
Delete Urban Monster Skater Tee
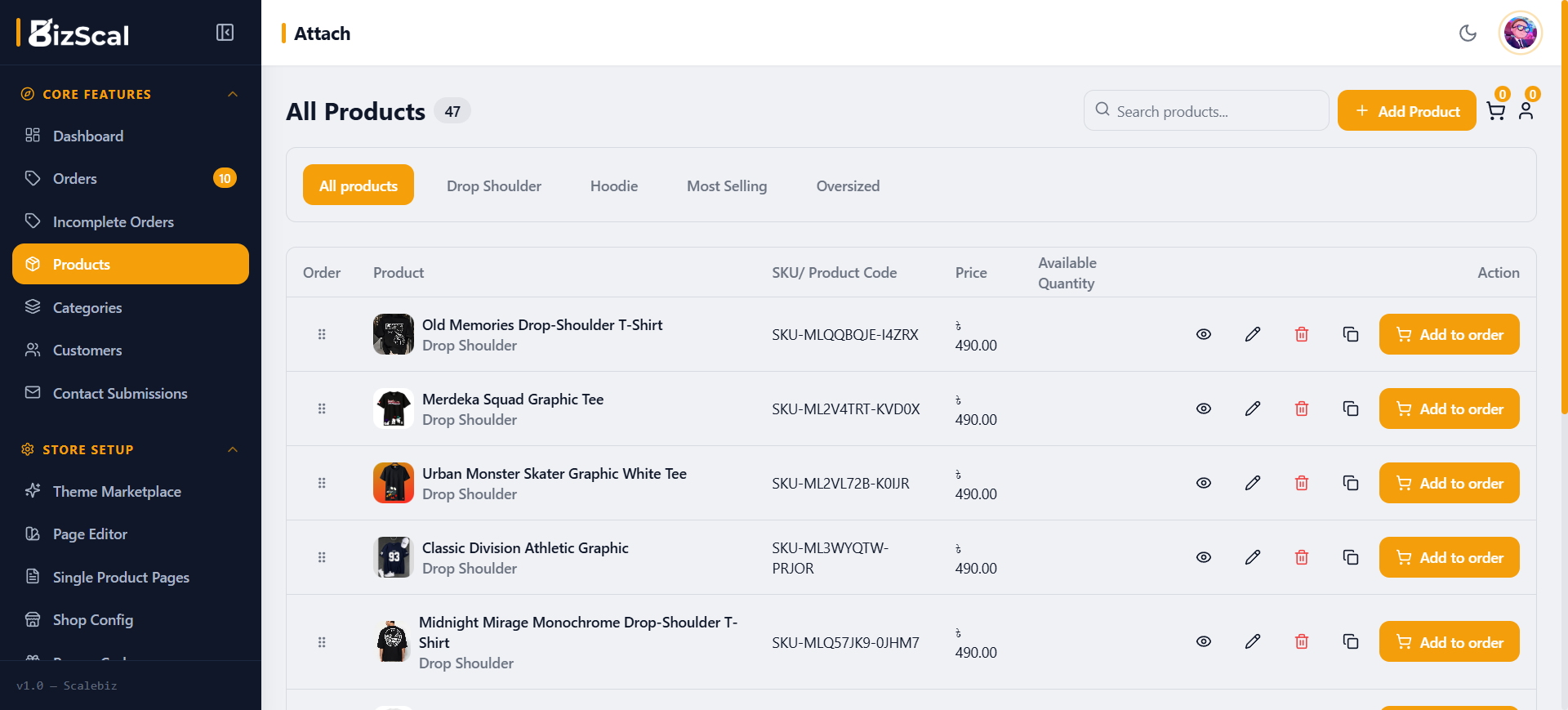1302,483
